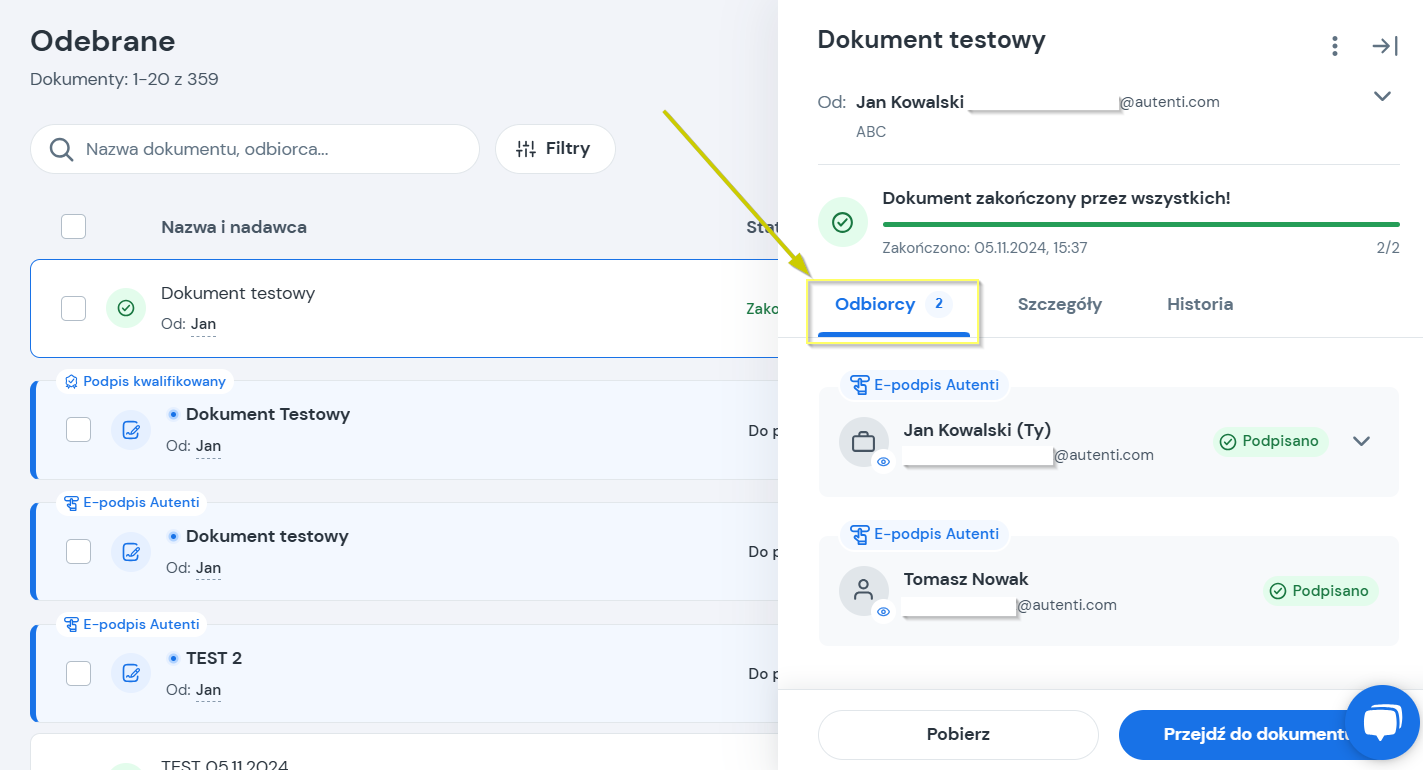
Task: Click E-podpis Autenti badge above Dokument testowy row
Action: coord(132,503)
